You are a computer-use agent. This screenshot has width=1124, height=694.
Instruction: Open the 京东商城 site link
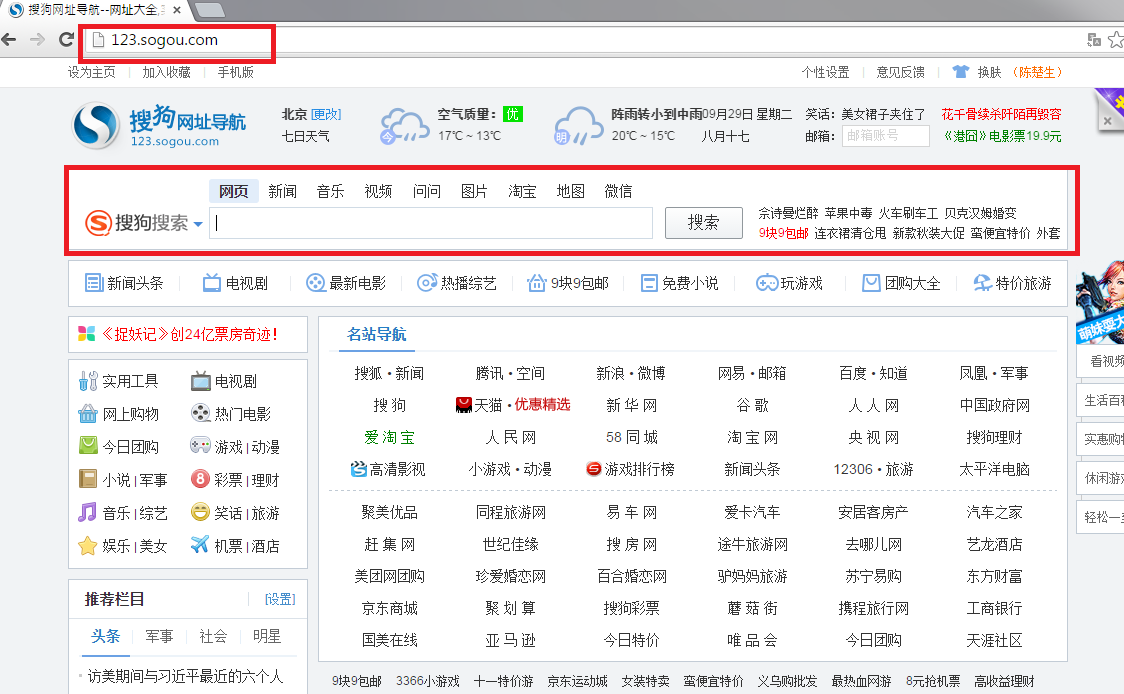point(389,607)
